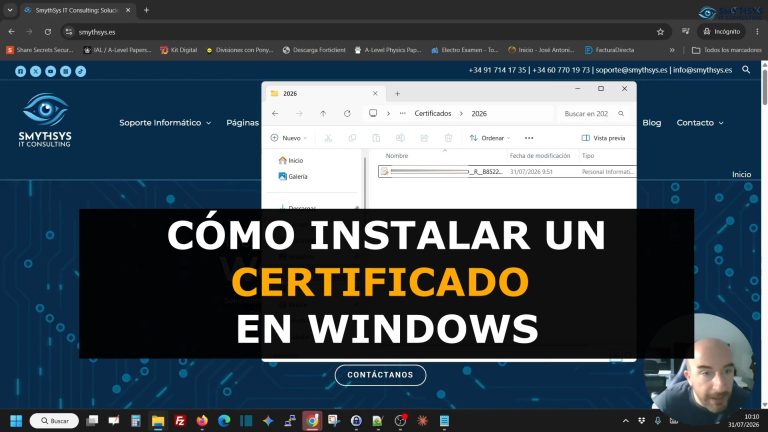The width and height of the screenshot is (768, 432).
Task: Click the Incógnito profile button
Action: (x=721, y=32)
